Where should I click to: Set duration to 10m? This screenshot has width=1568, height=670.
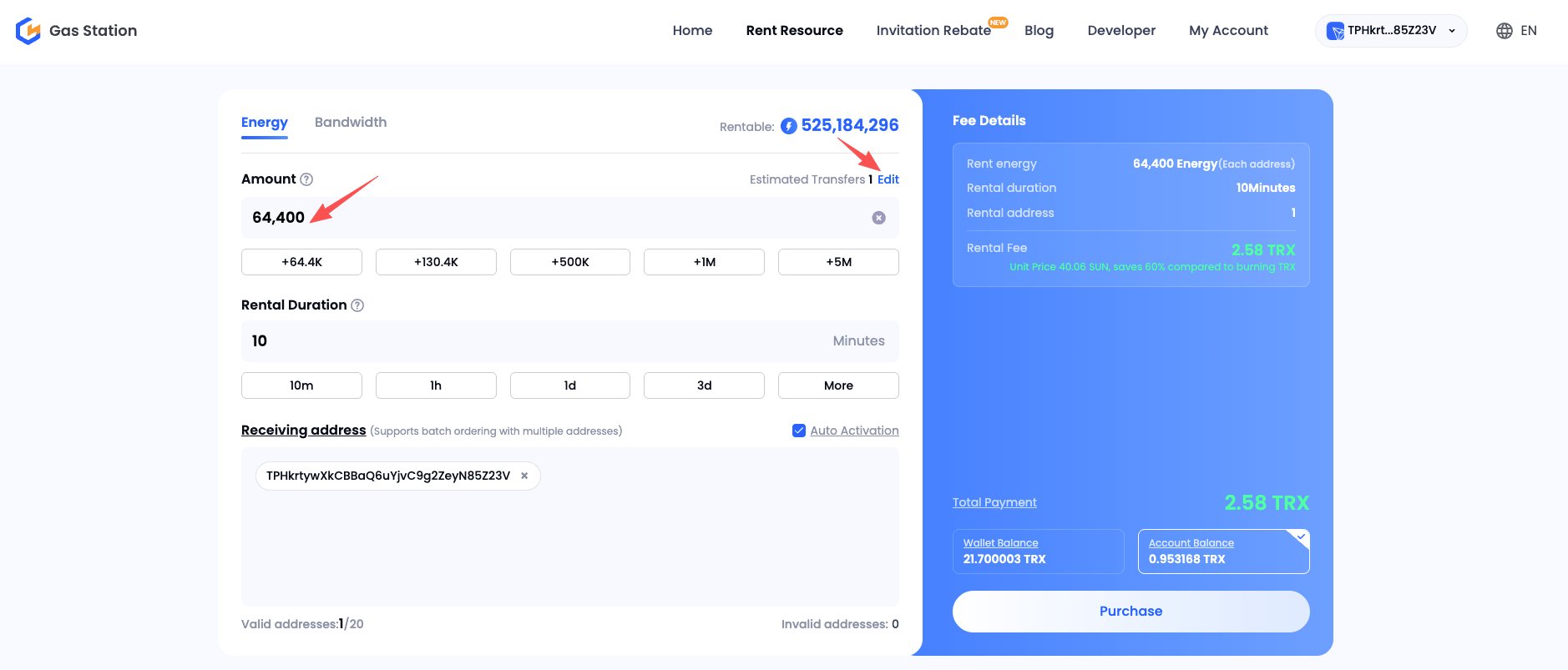[x=301, y=385]
